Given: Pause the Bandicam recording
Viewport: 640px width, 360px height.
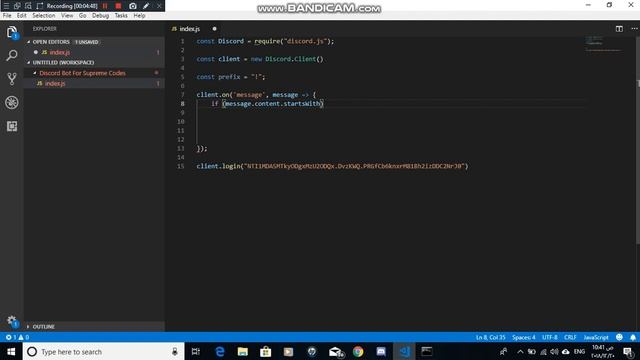Looking at the screenshot, I should pos(105,6).
